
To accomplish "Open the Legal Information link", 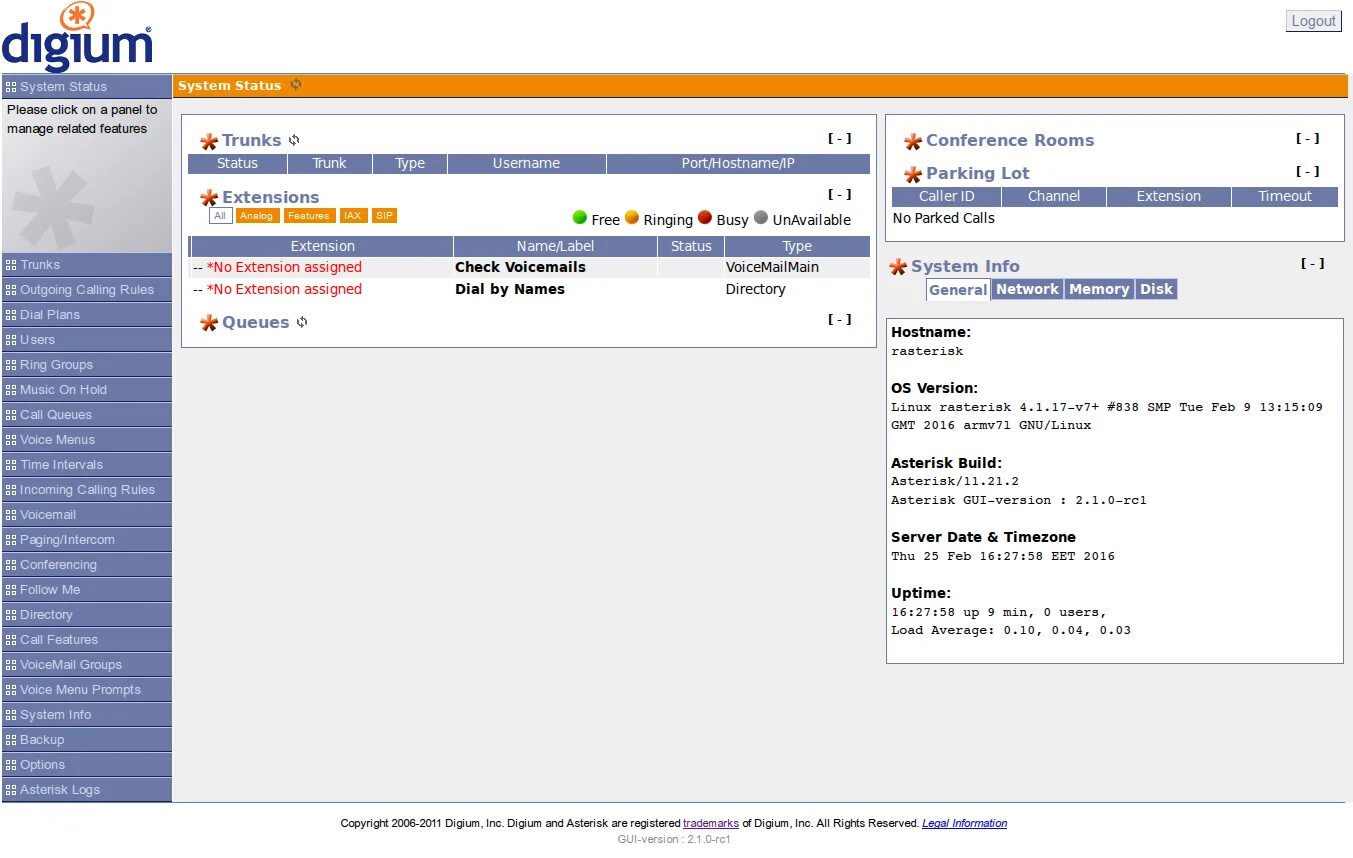I will click(964, 824).
